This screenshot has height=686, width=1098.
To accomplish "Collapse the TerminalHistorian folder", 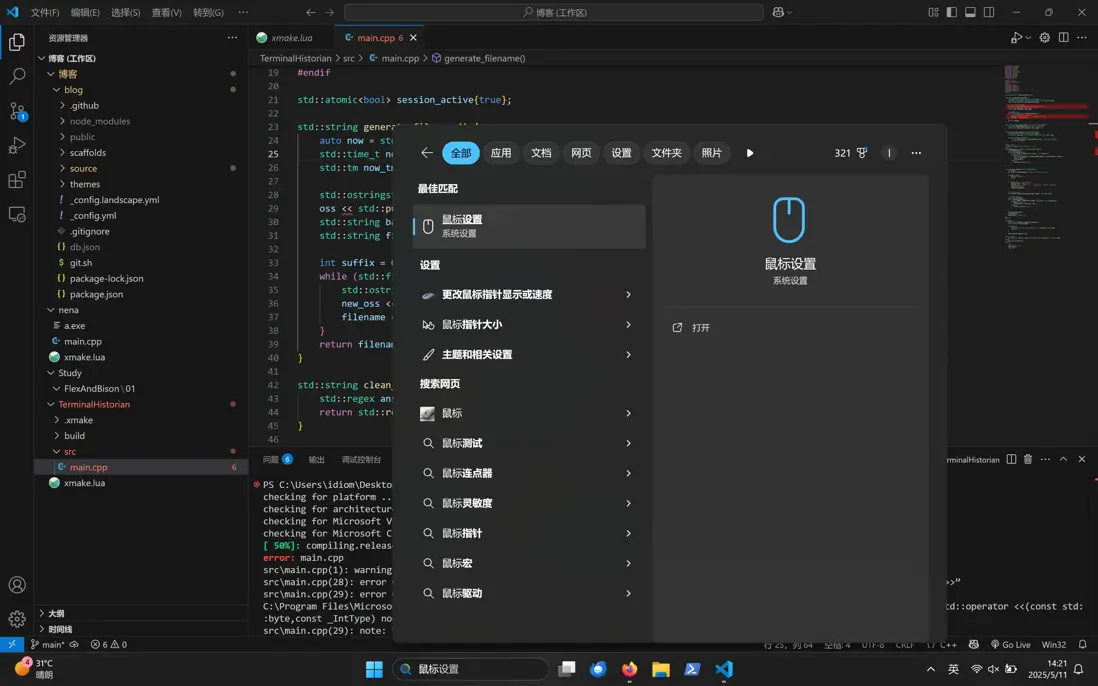I will [51, 405].
